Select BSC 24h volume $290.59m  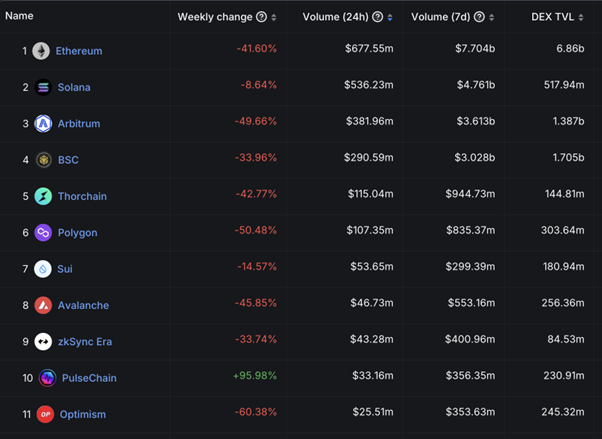point(369,157)
